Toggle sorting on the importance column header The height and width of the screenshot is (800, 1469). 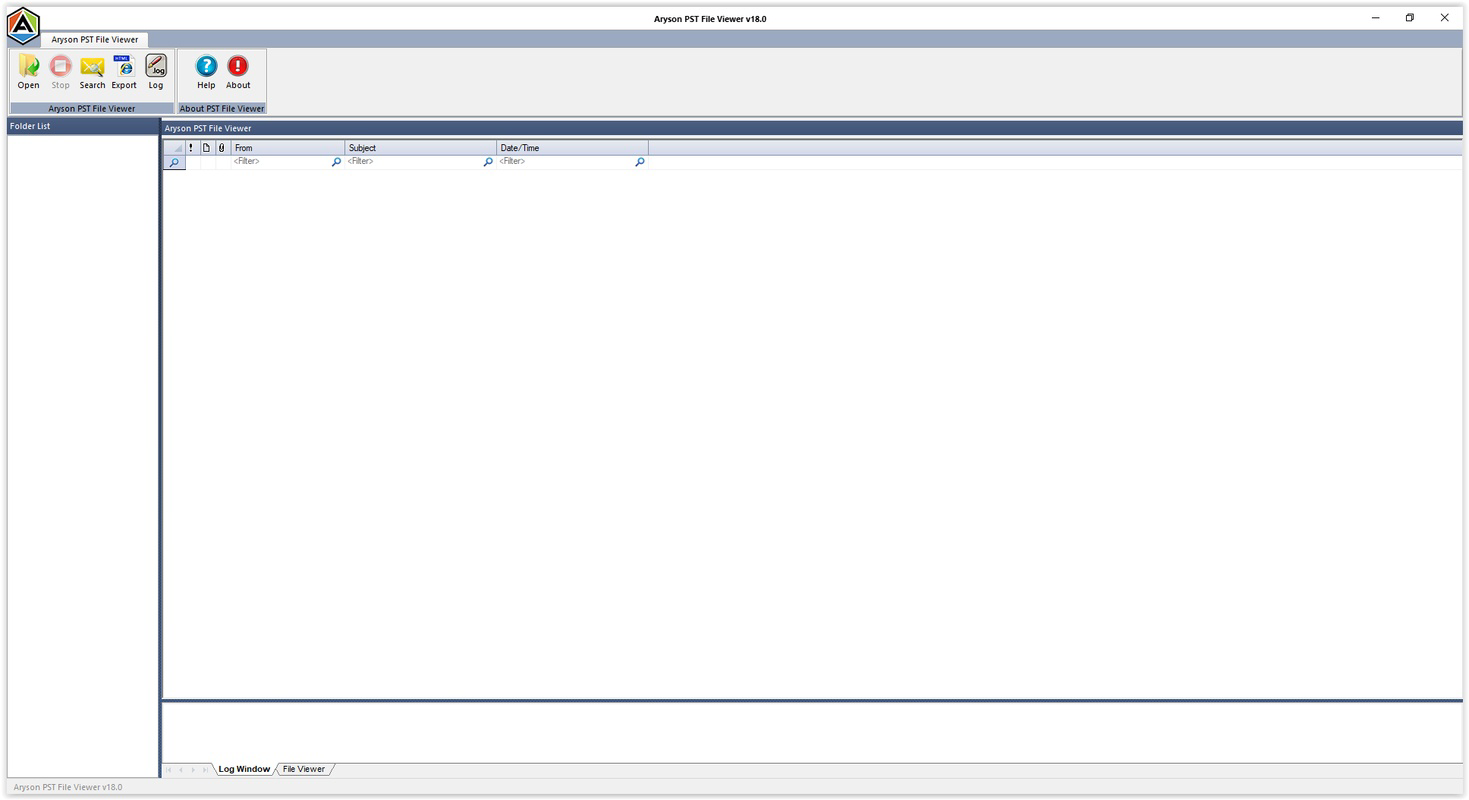pyautogui.click(x=190, y=147)
